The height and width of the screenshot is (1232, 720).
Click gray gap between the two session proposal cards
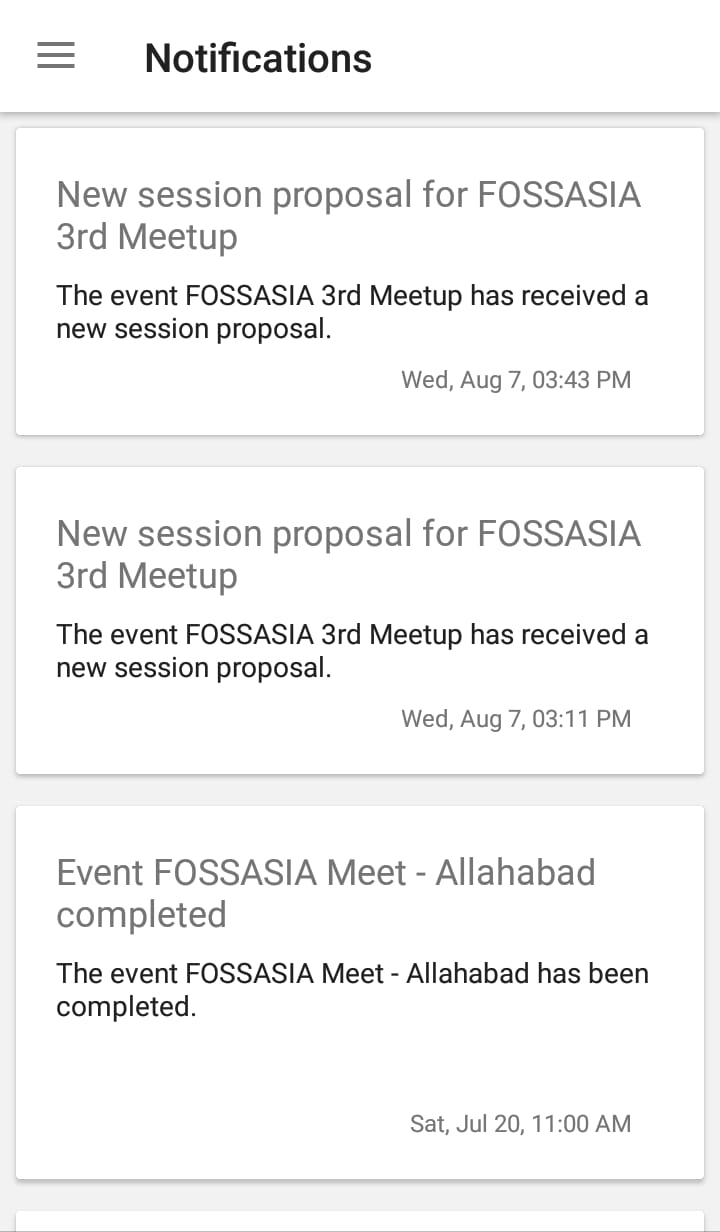tap(360, 453)
